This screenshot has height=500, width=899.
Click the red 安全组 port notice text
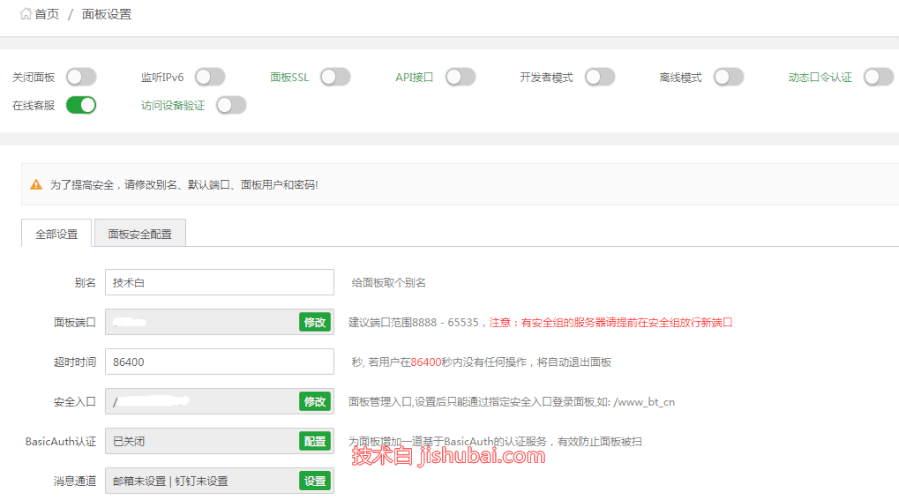tap(611, 323)
